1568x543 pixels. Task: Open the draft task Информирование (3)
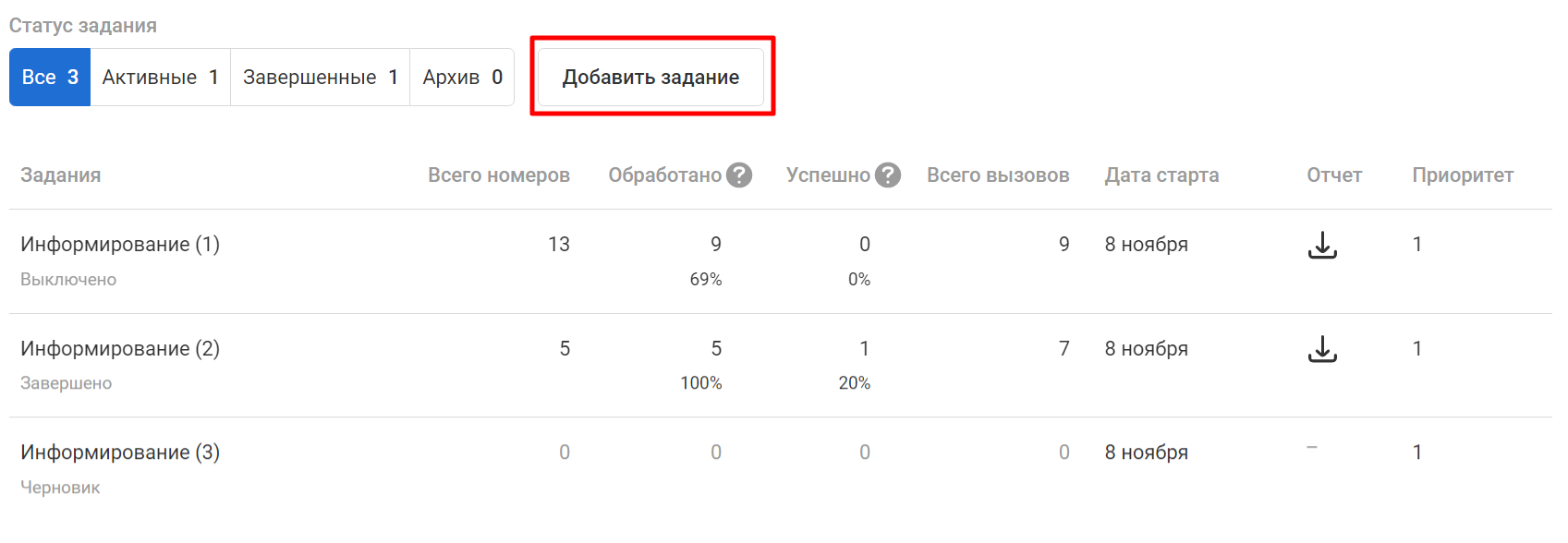pyautogui.click(x=120, y=452)
